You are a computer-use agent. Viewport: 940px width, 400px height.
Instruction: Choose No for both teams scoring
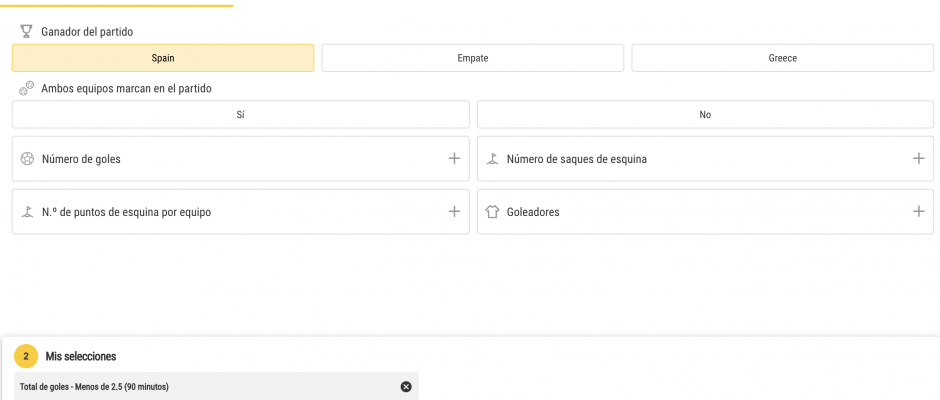[705, 115]
